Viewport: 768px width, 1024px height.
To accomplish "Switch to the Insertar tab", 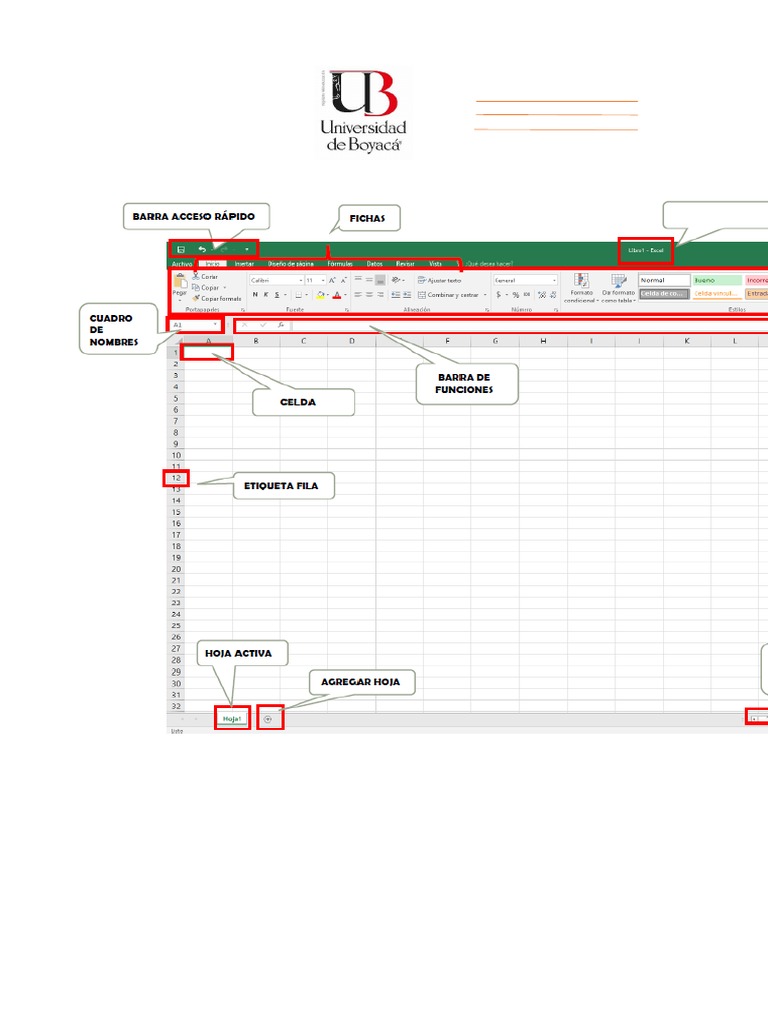I will click(x=244, y=263).
